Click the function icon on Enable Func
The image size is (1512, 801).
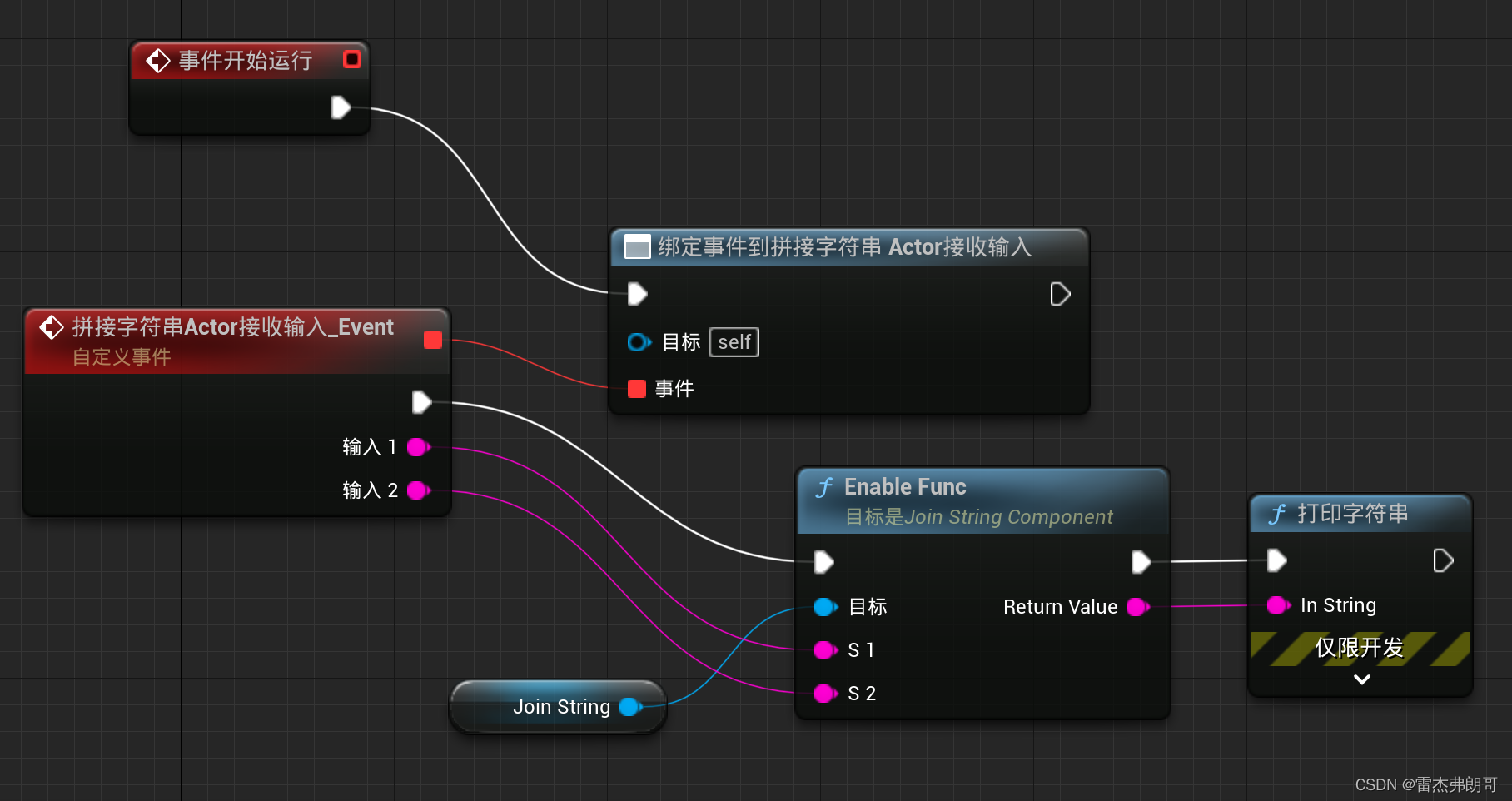tap(824, 487)
